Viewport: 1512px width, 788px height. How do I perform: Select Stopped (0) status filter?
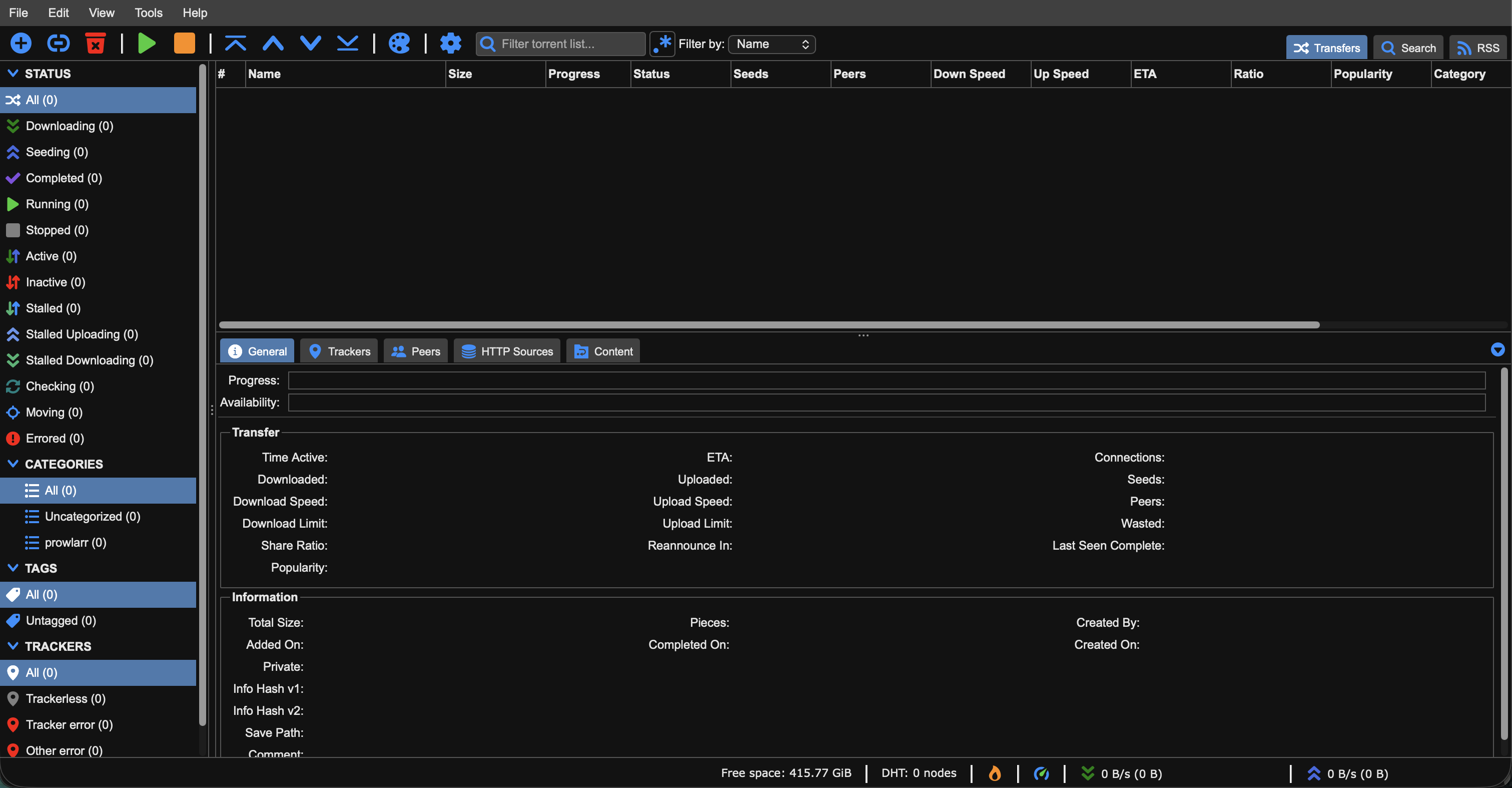(x=98, y=230)
